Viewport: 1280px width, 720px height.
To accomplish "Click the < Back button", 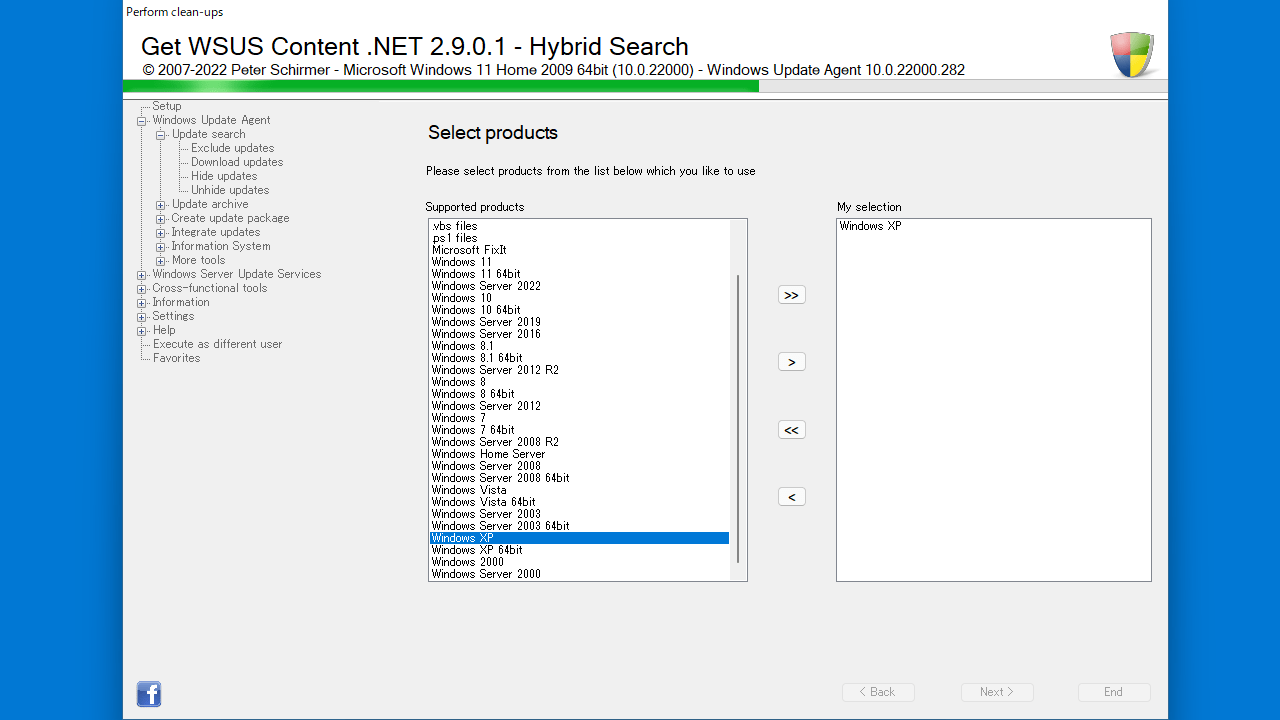I will click(x=878, y=692).
